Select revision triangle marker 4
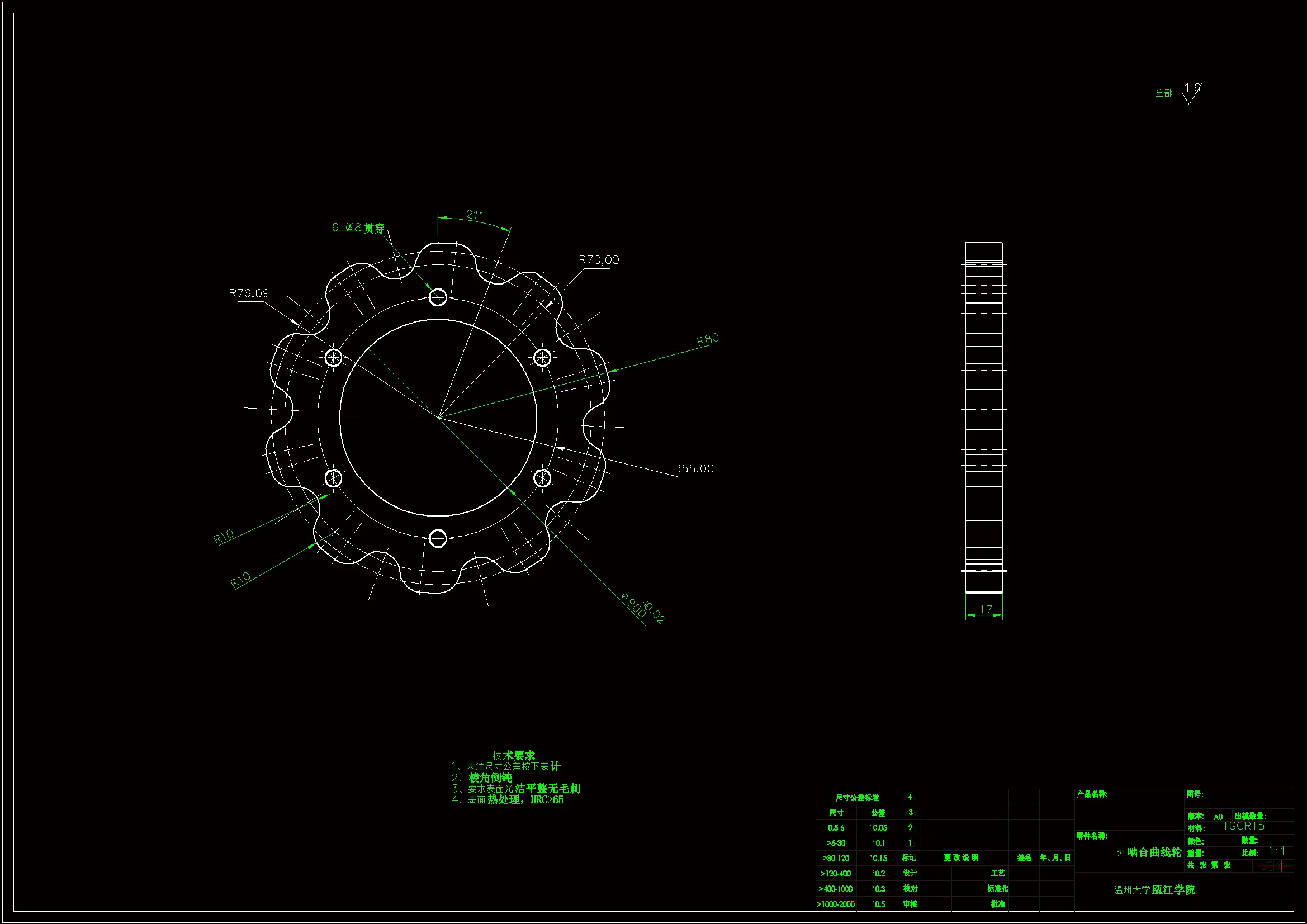Viewport: 1307px width, 924px height. (910, 797)
